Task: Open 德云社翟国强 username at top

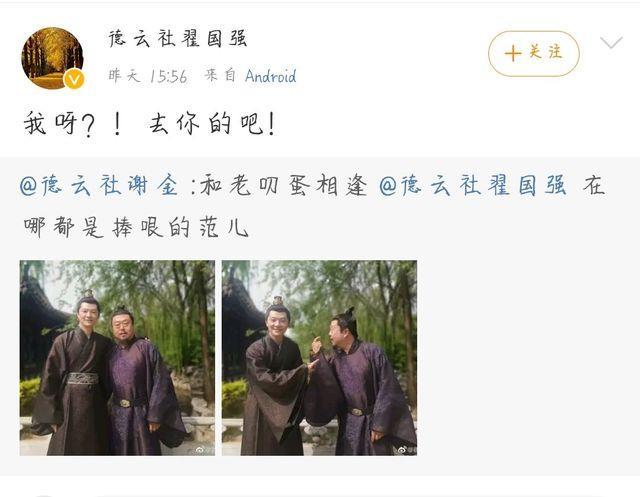Action: [x=178, y=39]
